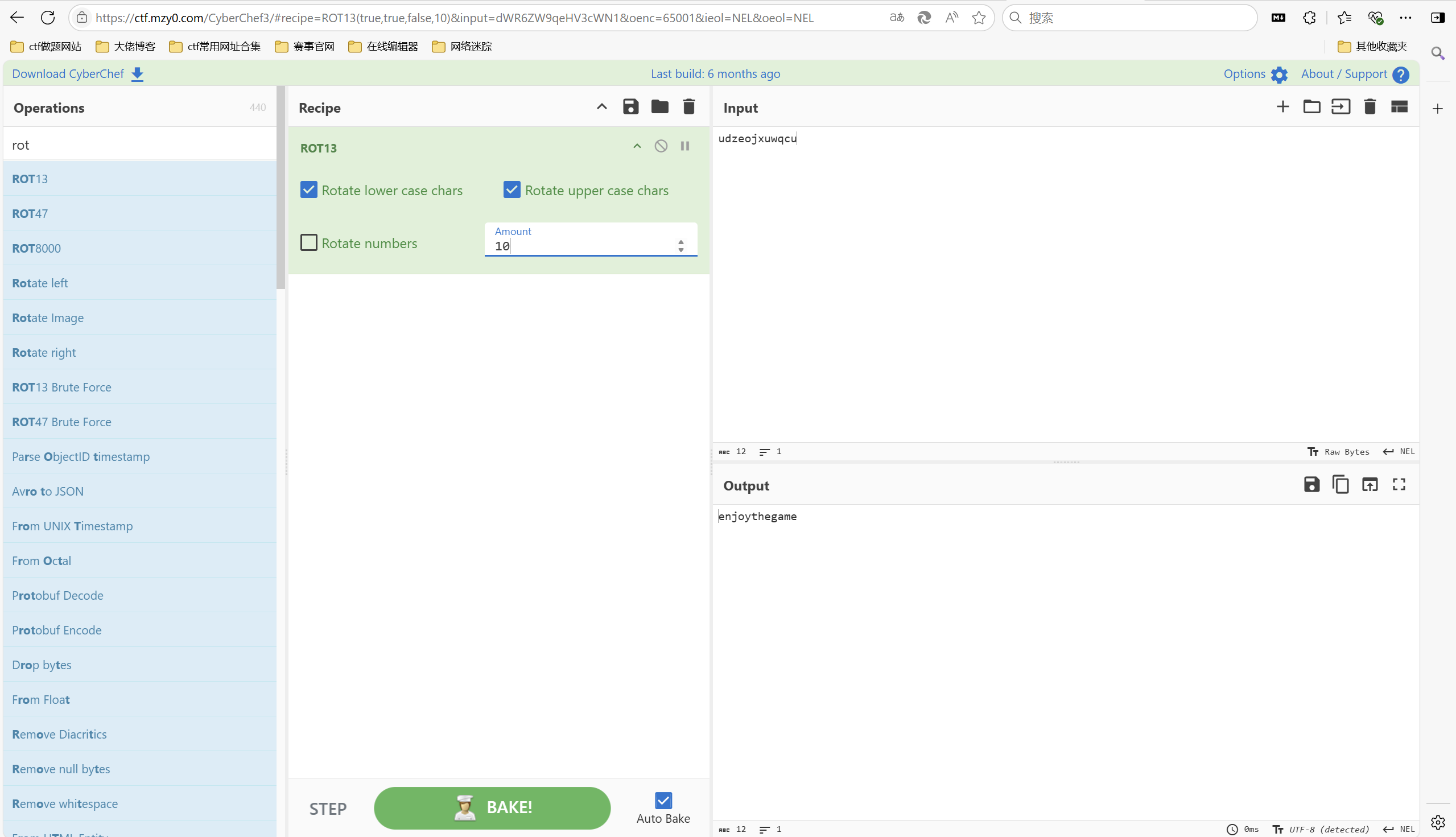
Task: Set breakpoint on ROT13 operation
Action: (684, 146)
